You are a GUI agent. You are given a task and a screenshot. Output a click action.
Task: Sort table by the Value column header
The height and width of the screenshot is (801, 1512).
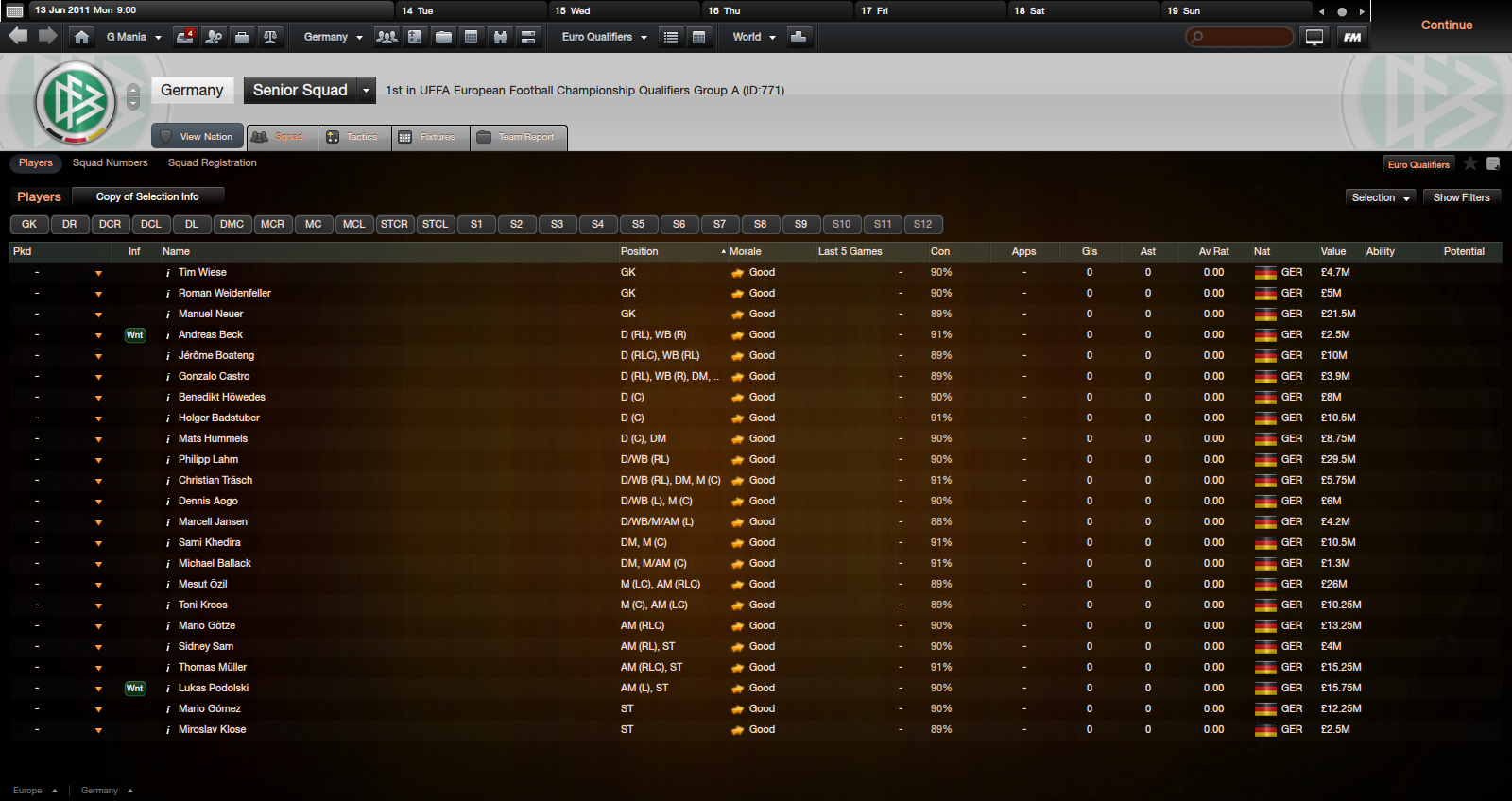[1333, 252]
